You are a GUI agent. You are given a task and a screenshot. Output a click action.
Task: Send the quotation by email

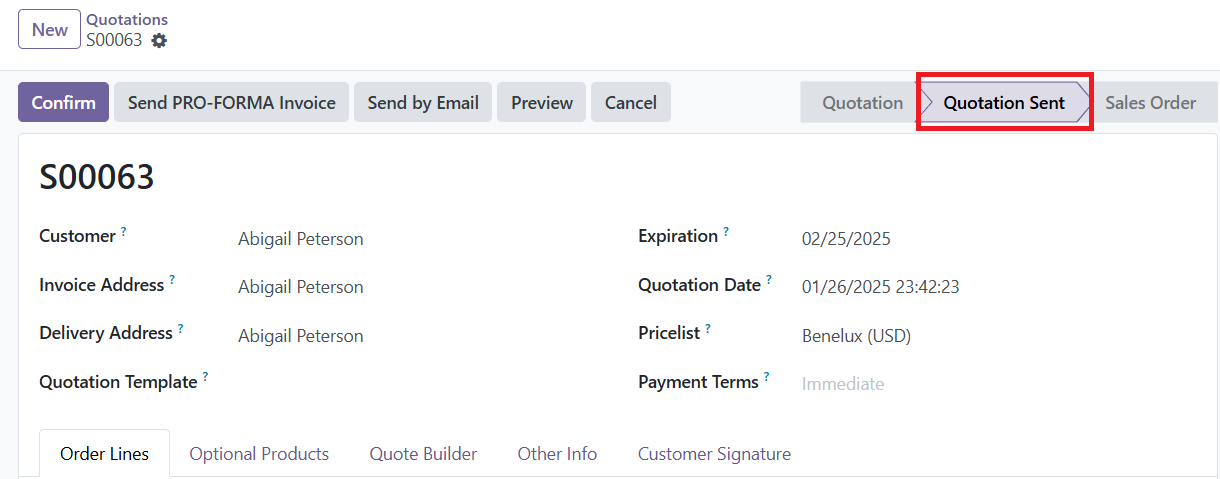tap(423, 102)
